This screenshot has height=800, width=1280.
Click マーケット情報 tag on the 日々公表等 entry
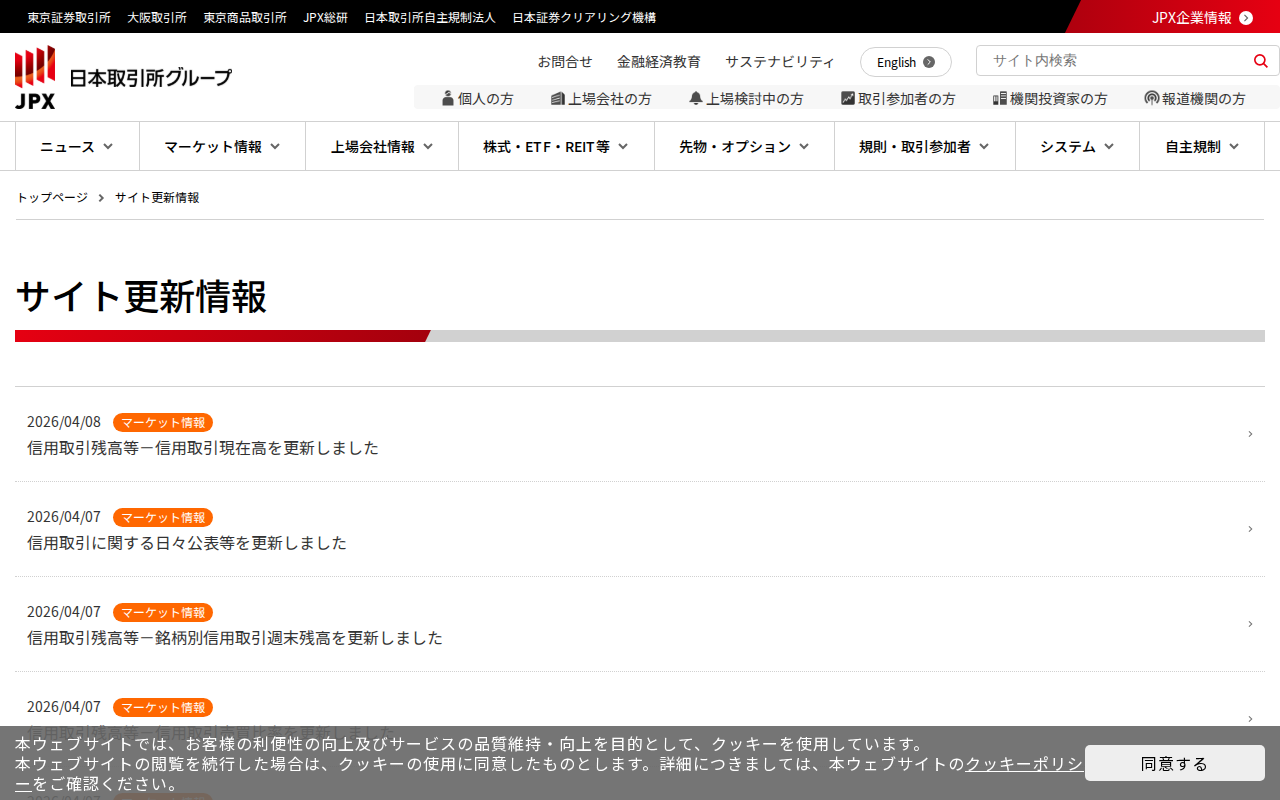pyautogui.click(x=163, y=518)
